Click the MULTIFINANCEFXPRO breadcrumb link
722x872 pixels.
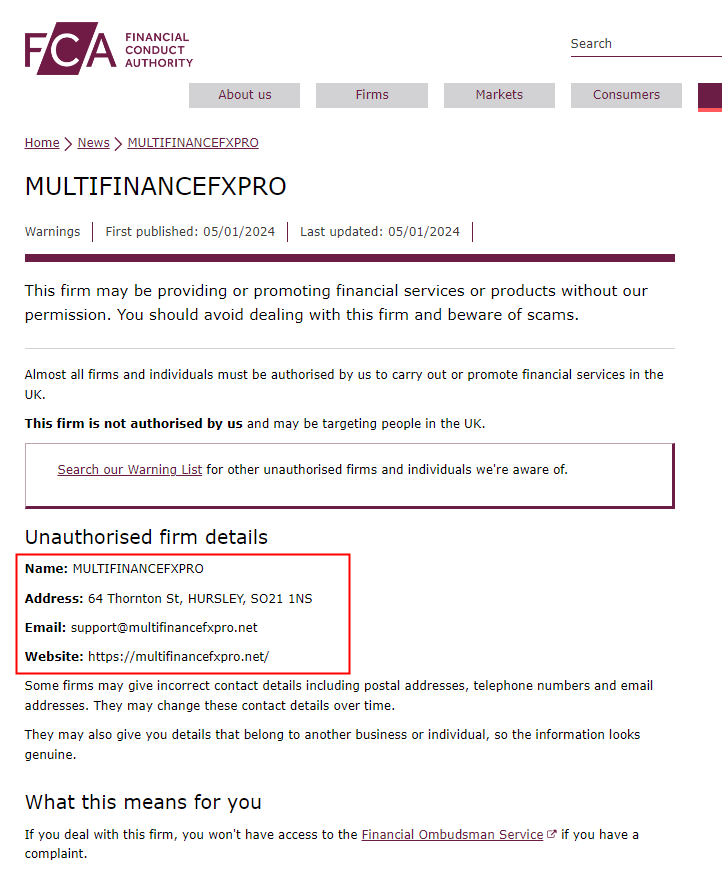(x=193, y=143)
